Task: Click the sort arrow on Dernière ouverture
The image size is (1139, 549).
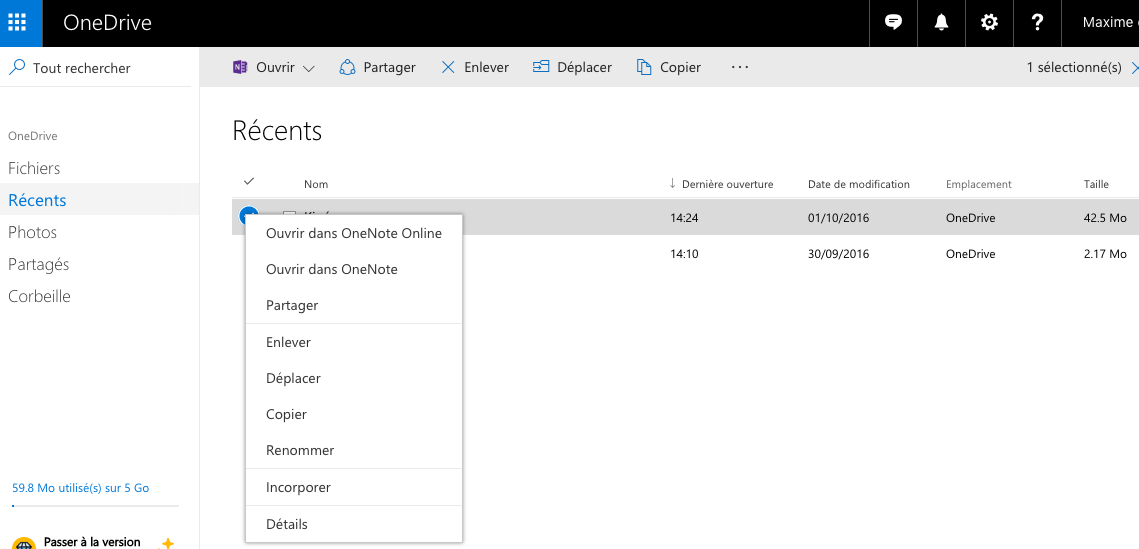Action: [x=673, y=184]
